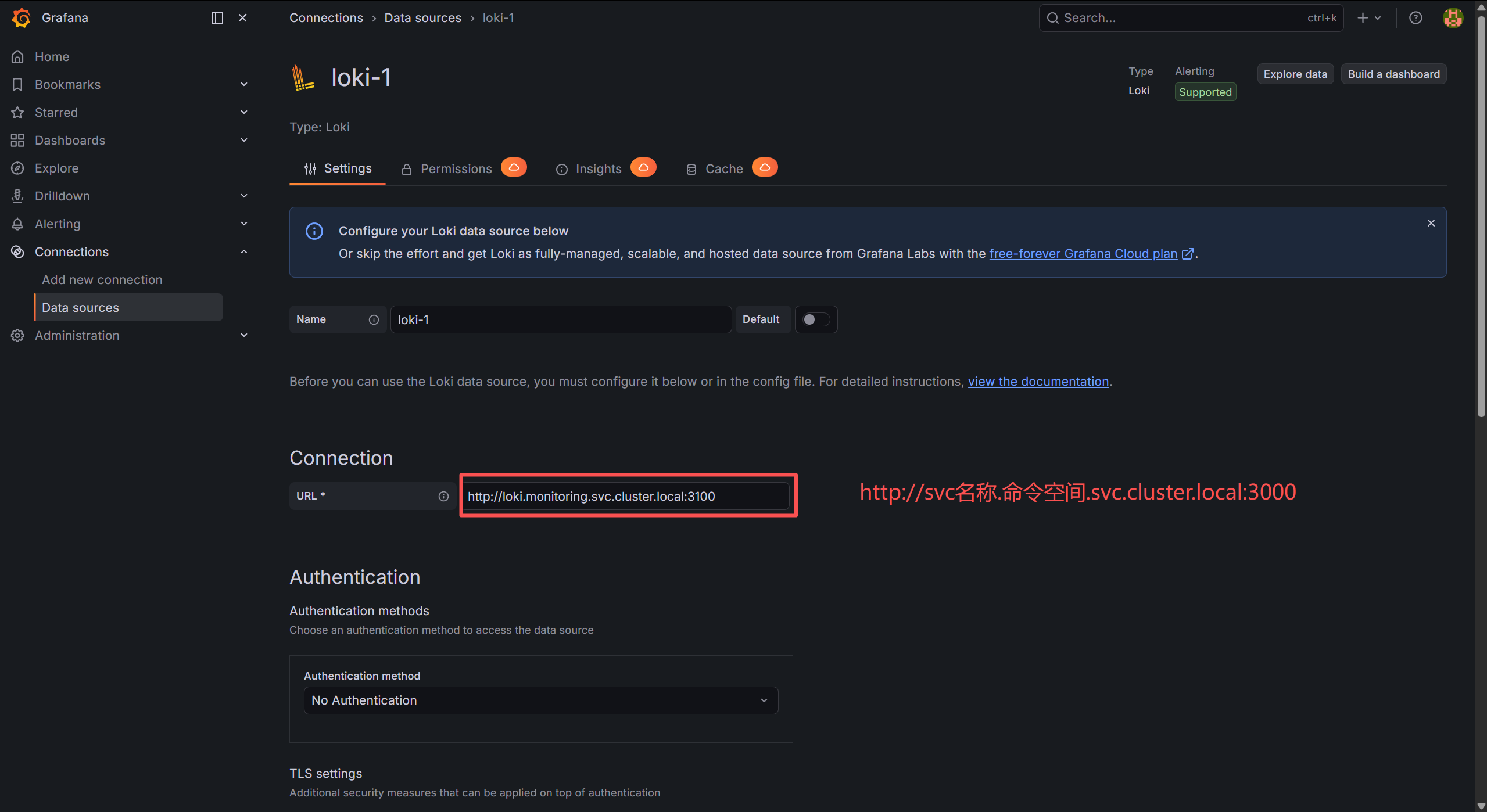Image resolution: width=1487 pixels, height=812 pixels.
Task: Expand the Dashboards section chevron
Action: (244, 140)
